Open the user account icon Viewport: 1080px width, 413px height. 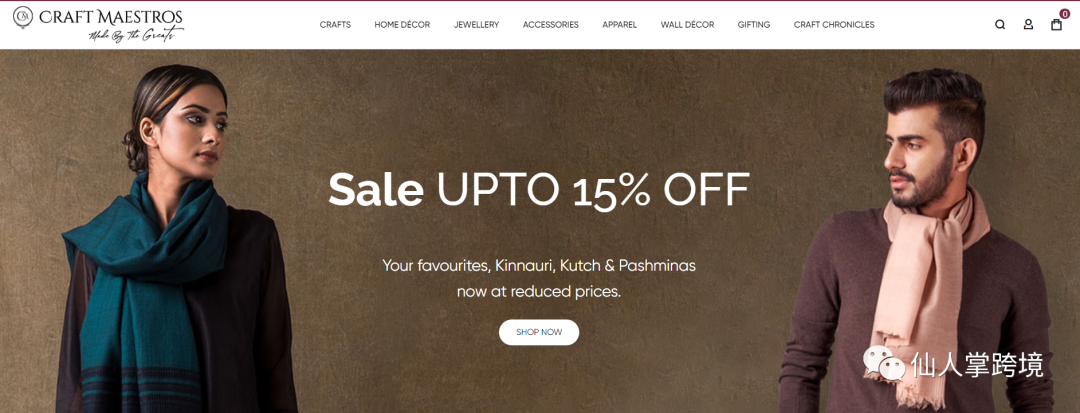[1028, 25]
